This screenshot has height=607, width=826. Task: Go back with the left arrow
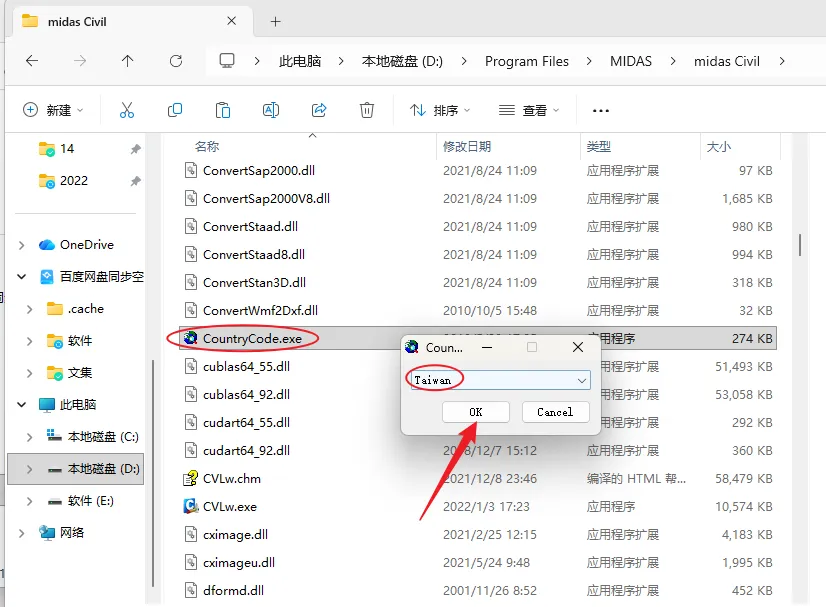(x=32, y=61)
